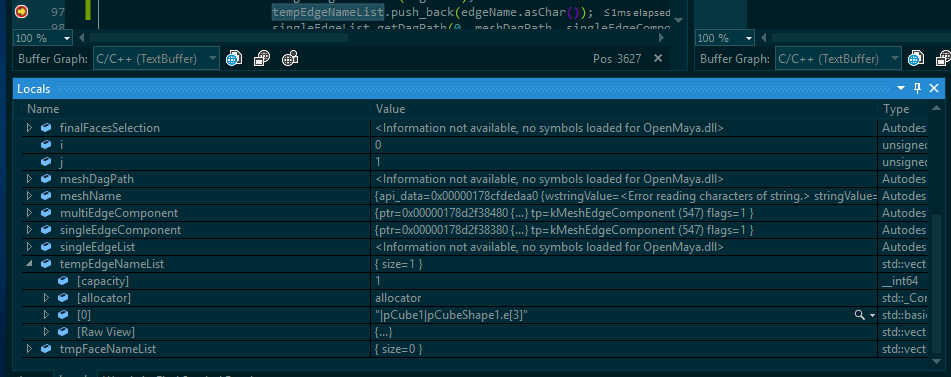Click Pos 3627 label
951x377 pixels.
(x=617, y=59)
